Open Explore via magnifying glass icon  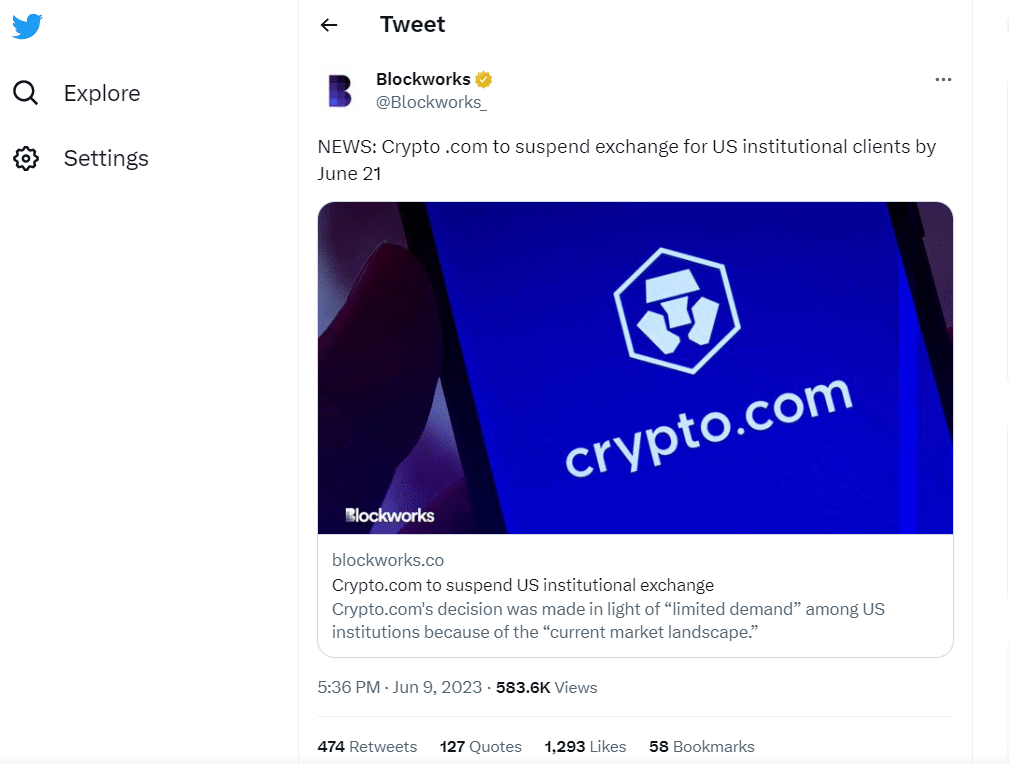tap(26, 93)
